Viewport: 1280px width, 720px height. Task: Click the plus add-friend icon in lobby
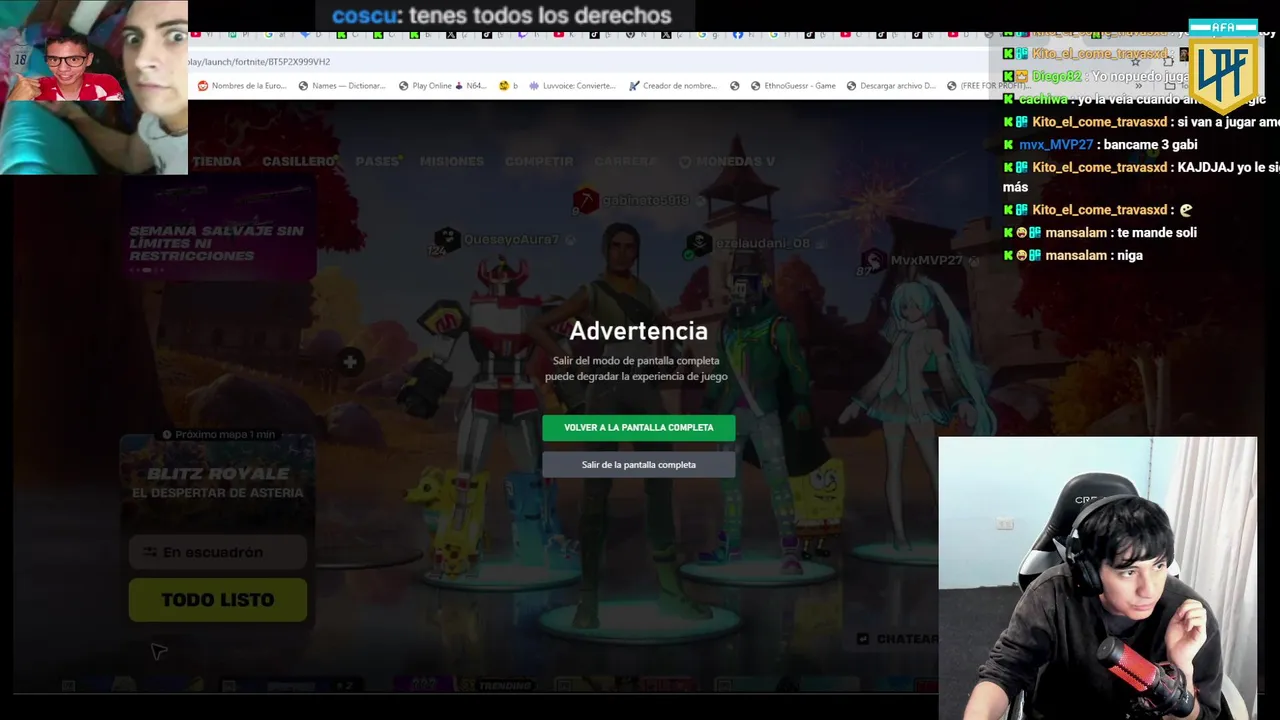click(350, 362)
